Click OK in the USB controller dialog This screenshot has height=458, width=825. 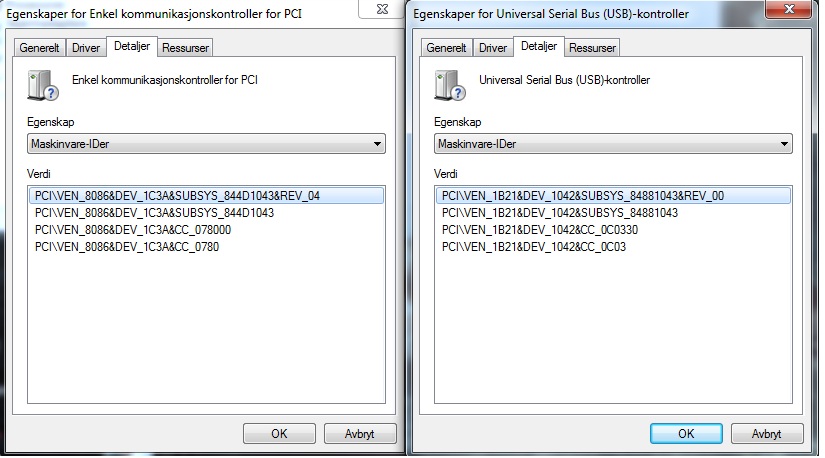pyautogui.click(x=686, y=434)
